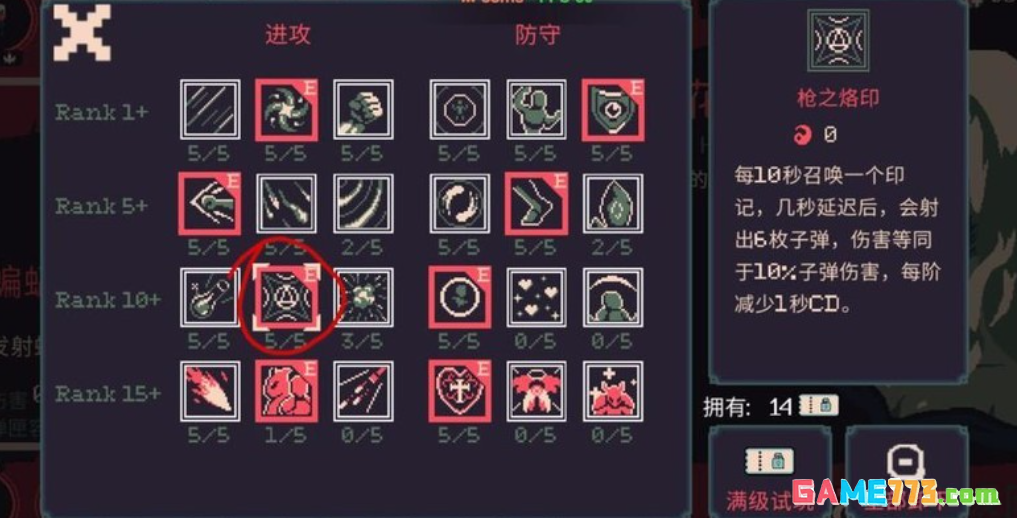Viewport: 1017px width, 518px height.
Task: Select the cross heart shield rune
Action: click(x=460, y=391)
